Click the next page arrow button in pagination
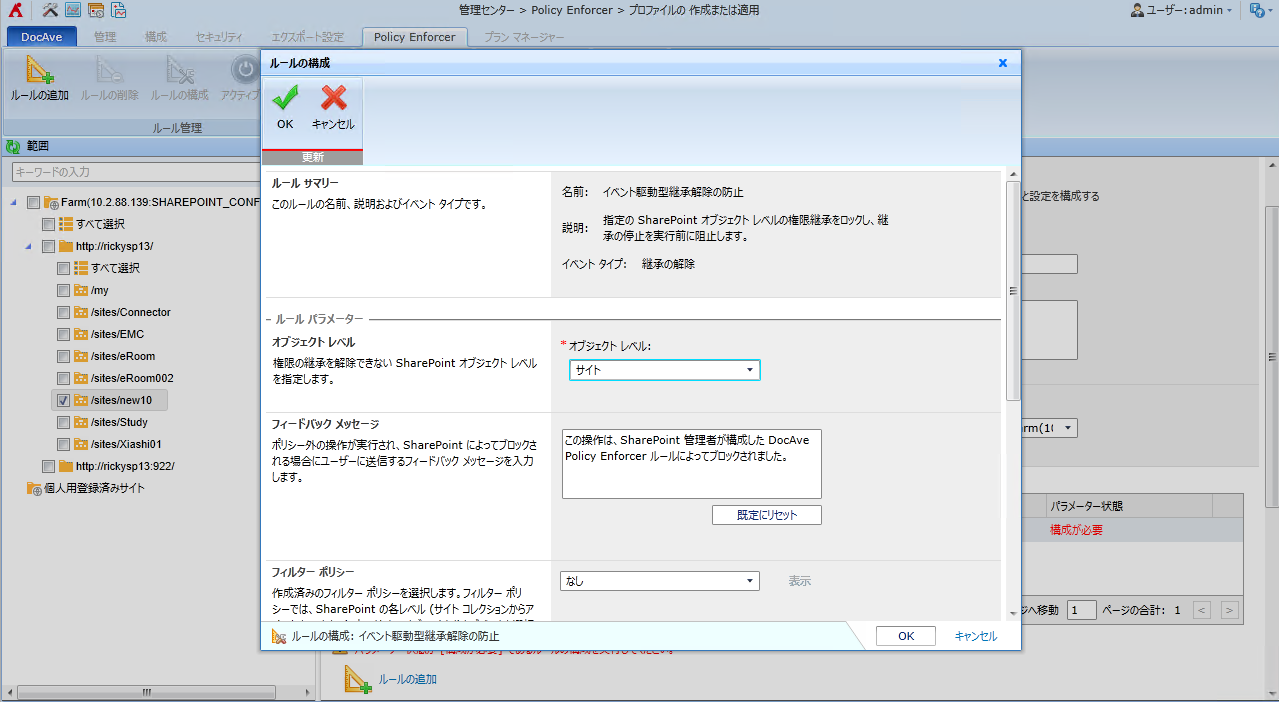 click(1230, 609)
